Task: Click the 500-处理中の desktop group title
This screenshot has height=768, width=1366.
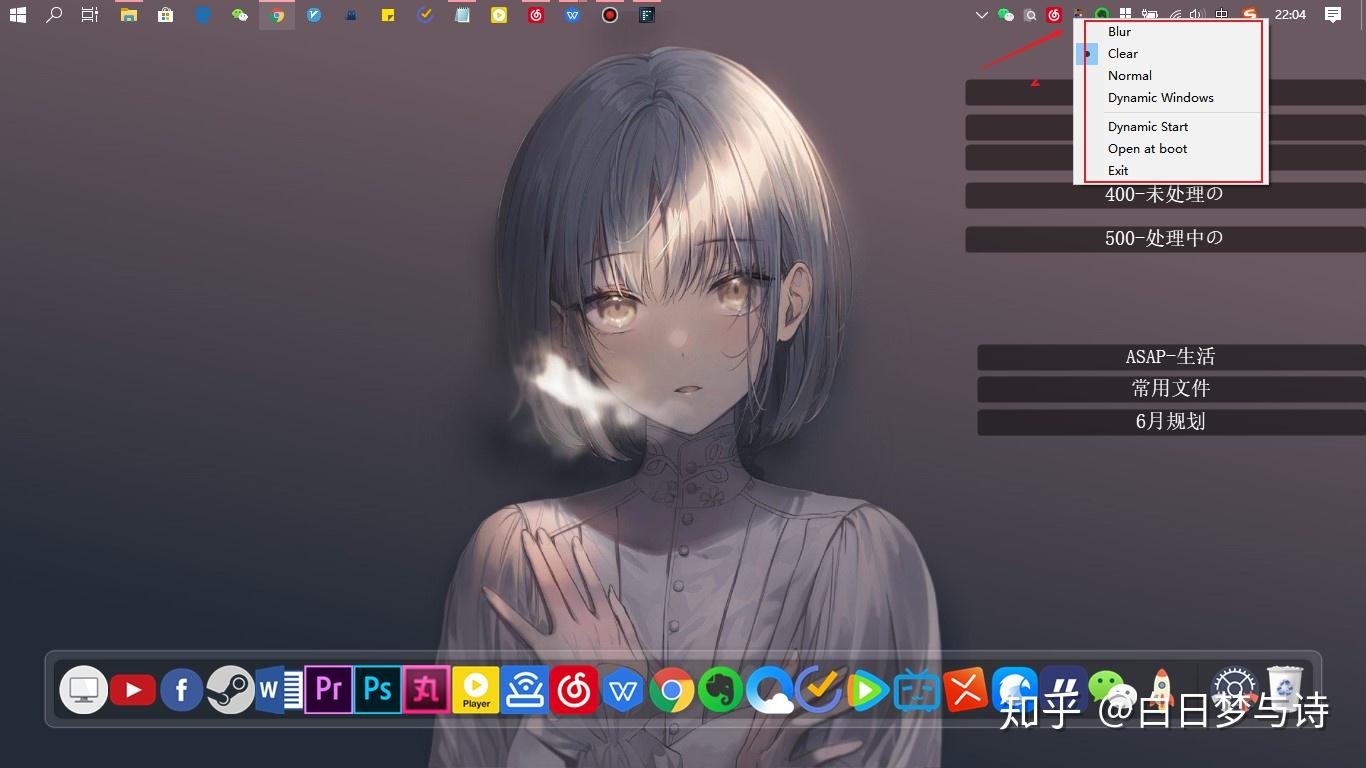Action: point(1164,239)
